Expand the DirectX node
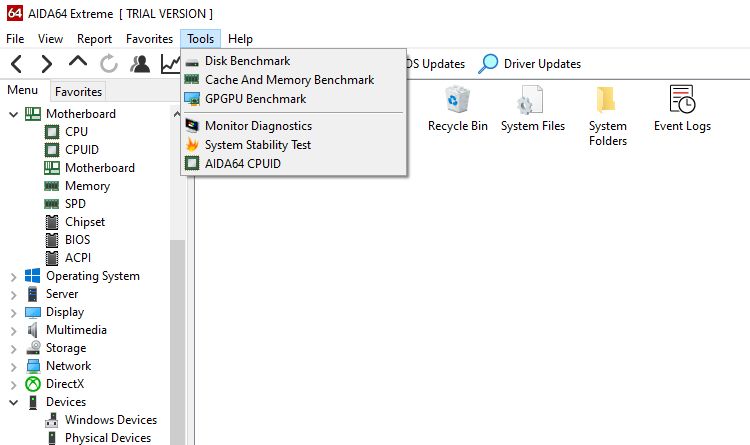Screen dimensions: 750x445 pos(13,385)
